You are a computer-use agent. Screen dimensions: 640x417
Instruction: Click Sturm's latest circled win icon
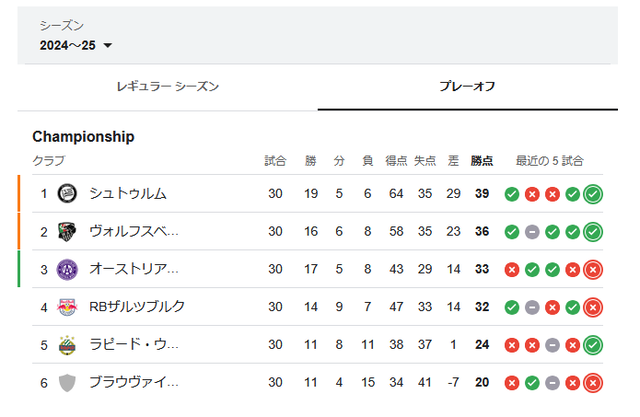coord(593,193)
